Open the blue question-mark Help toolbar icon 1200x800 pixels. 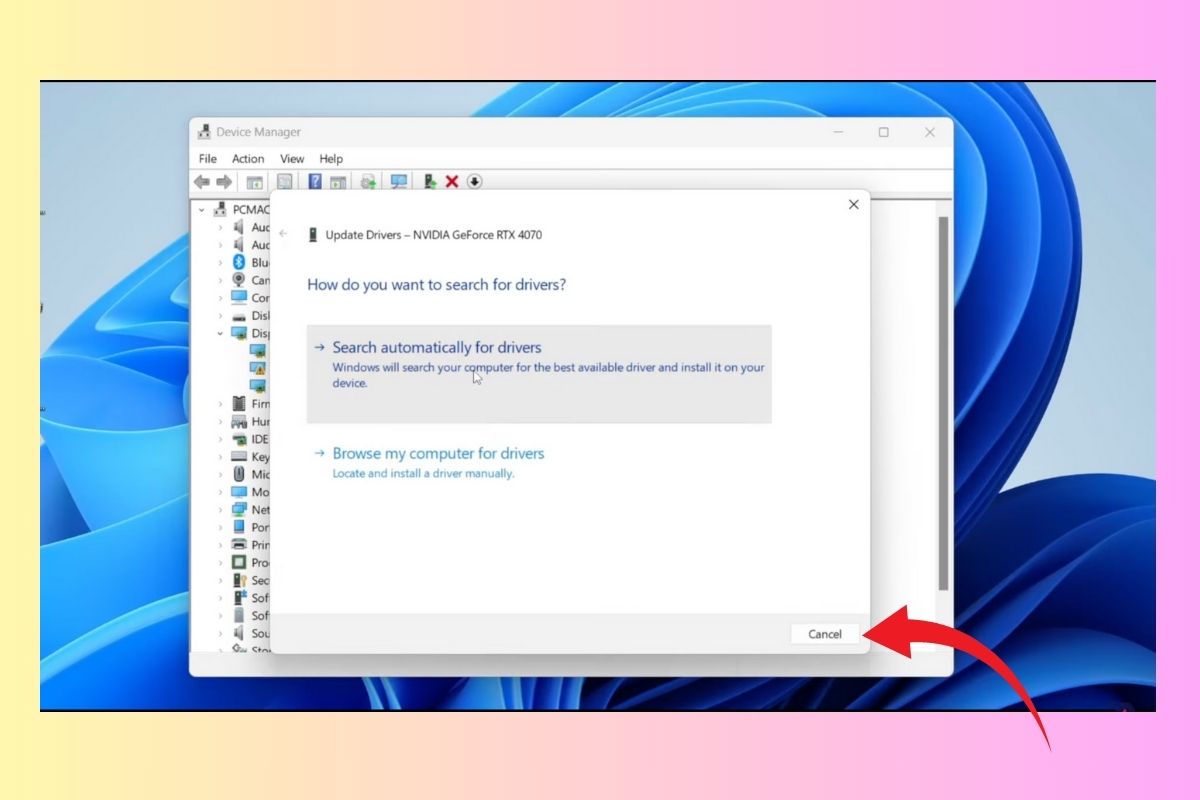[315, 181]
